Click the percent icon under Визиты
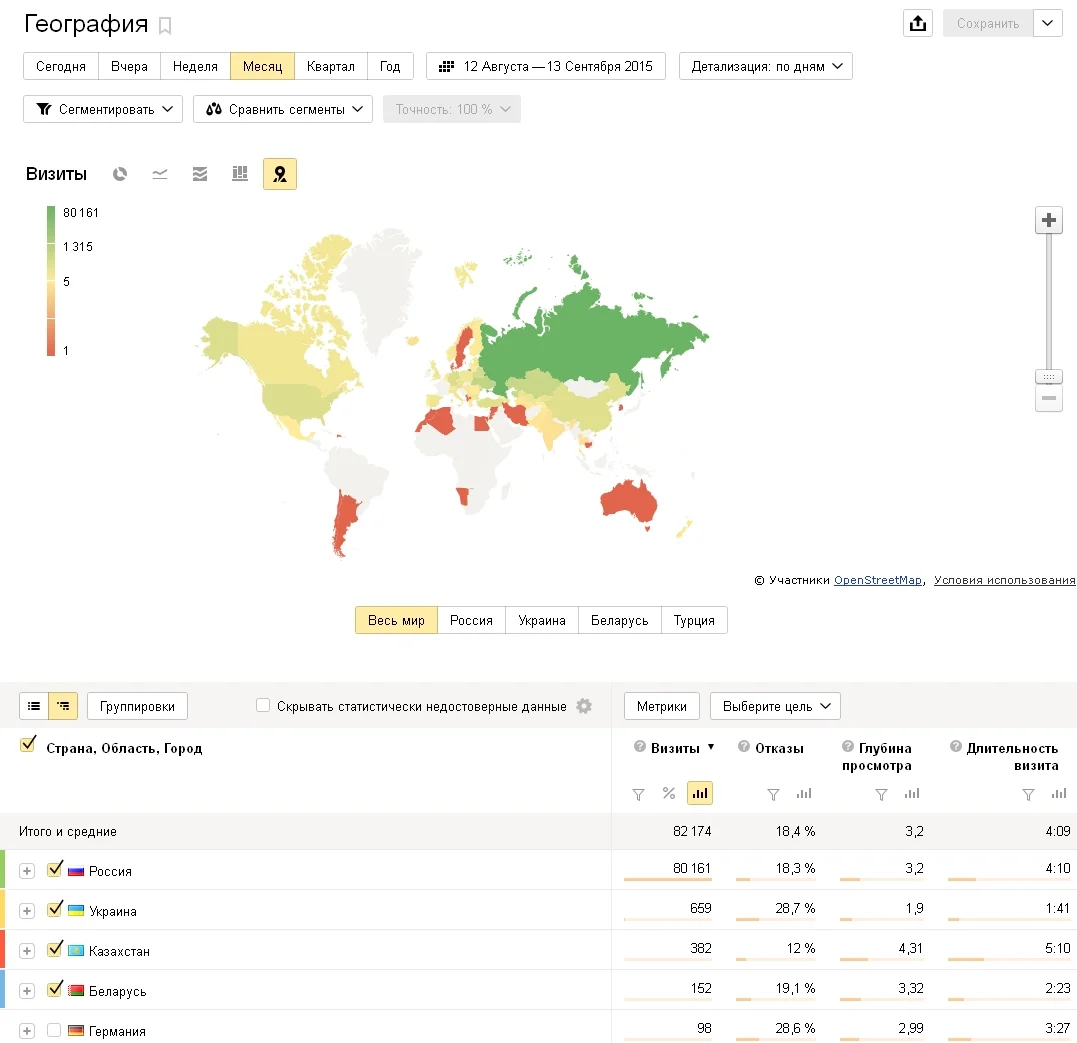The width and height of the screenshot is (1077, 1043). [x=669, y=793]
